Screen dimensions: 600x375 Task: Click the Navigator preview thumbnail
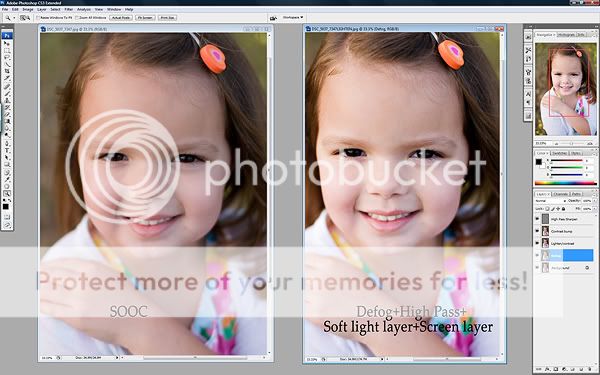566,89
